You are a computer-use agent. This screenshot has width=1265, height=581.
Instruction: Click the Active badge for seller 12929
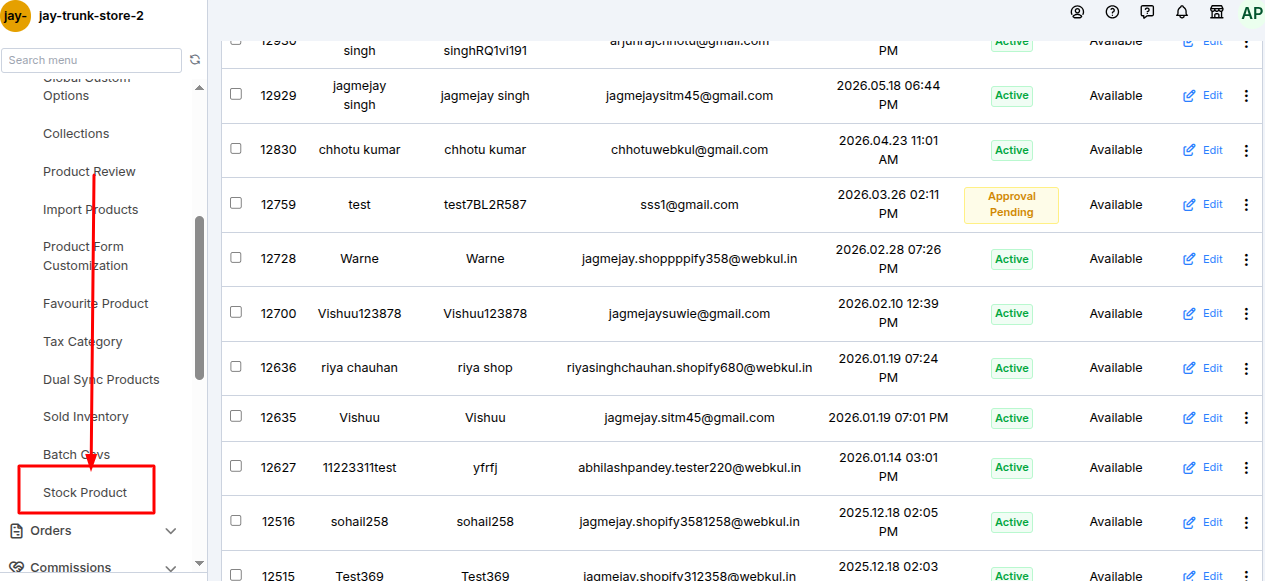click(x=1011, y=96)
